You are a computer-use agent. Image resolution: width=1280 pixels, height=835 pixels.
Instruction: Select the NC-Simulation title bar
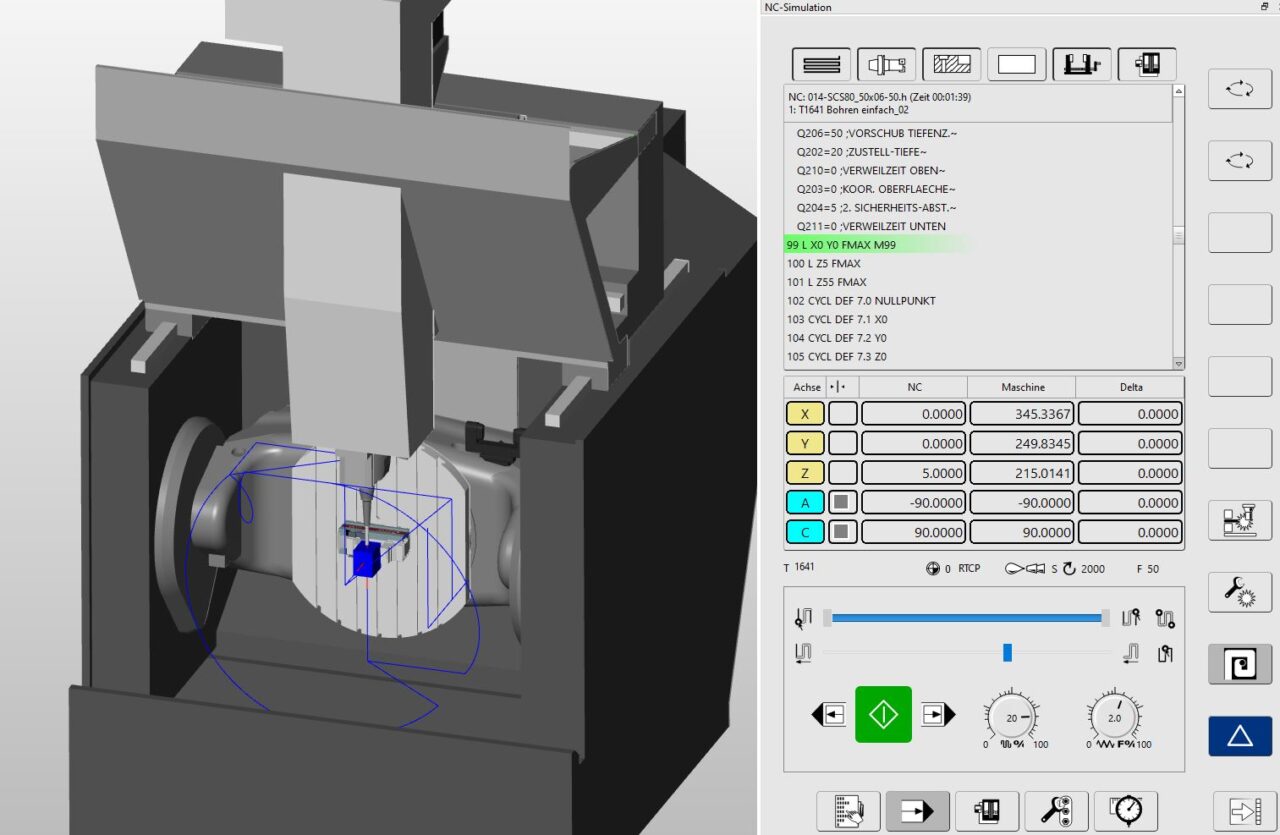800,7
